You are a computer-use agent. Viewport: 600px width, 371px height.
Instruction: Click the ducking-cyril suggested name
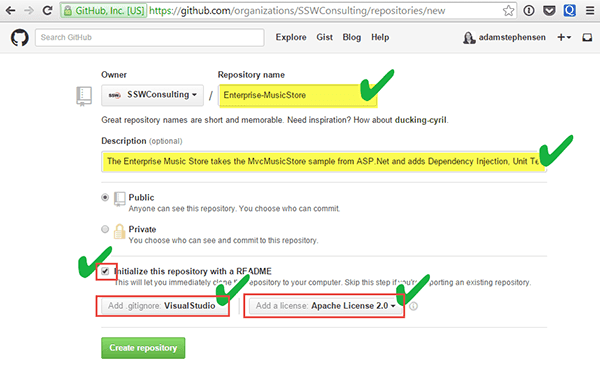(x=421, y=120)
